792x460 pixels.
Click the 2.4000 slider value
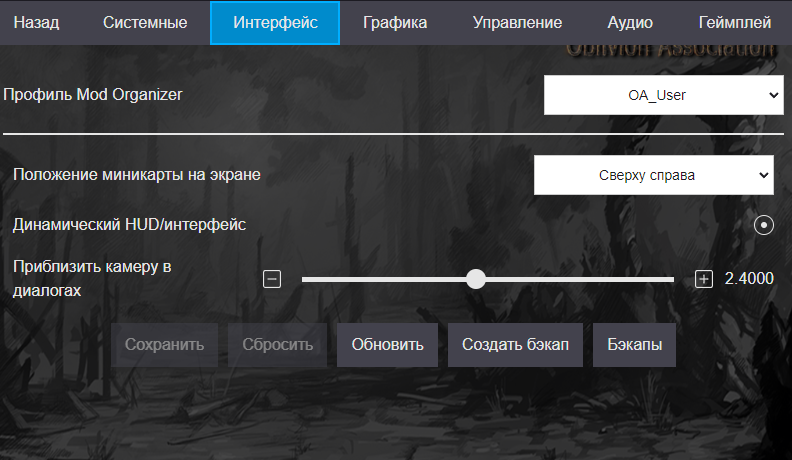(749, 279)
